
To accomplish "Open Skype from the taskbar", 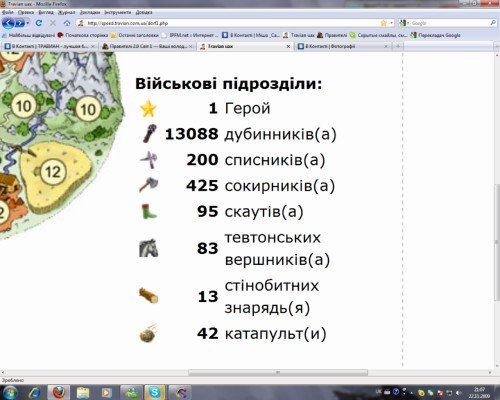I will tap(154, 392).
